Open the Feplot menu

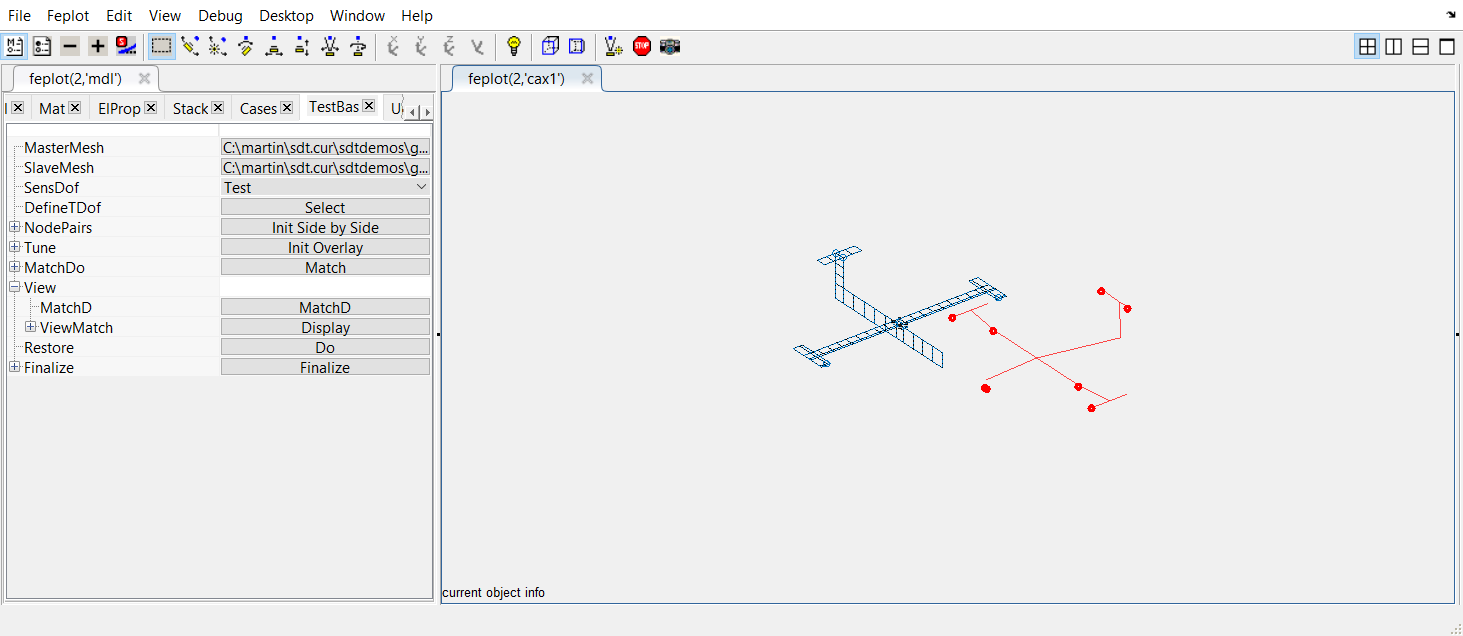click(68, 15)
